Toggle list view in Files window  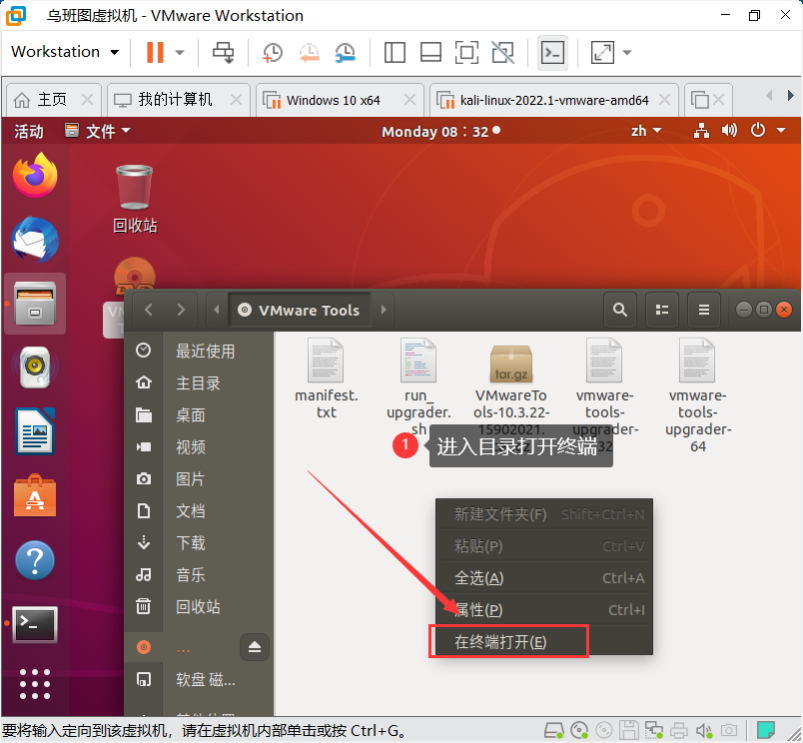coord(662,310)
